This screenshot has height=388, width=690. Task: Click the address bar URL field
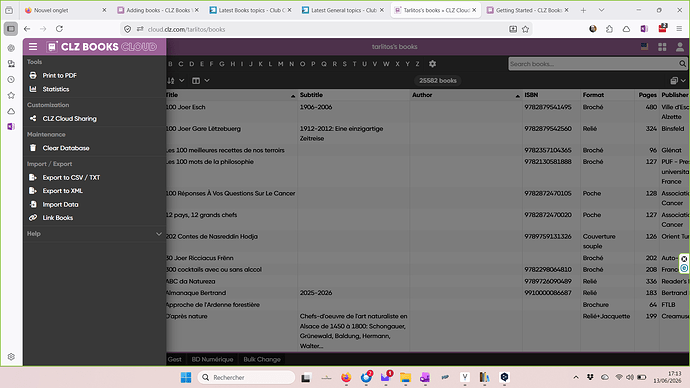point(326,29)
